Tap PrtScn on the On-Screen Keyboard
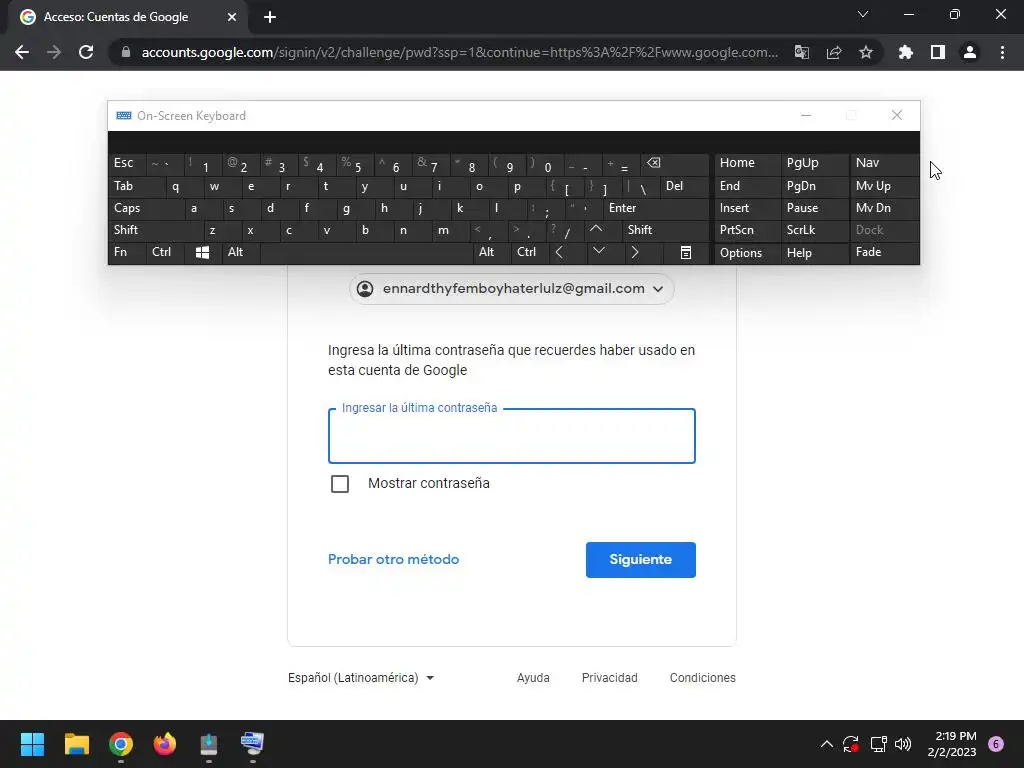This screenshot has height=768, width=1024. coord(748,230)
